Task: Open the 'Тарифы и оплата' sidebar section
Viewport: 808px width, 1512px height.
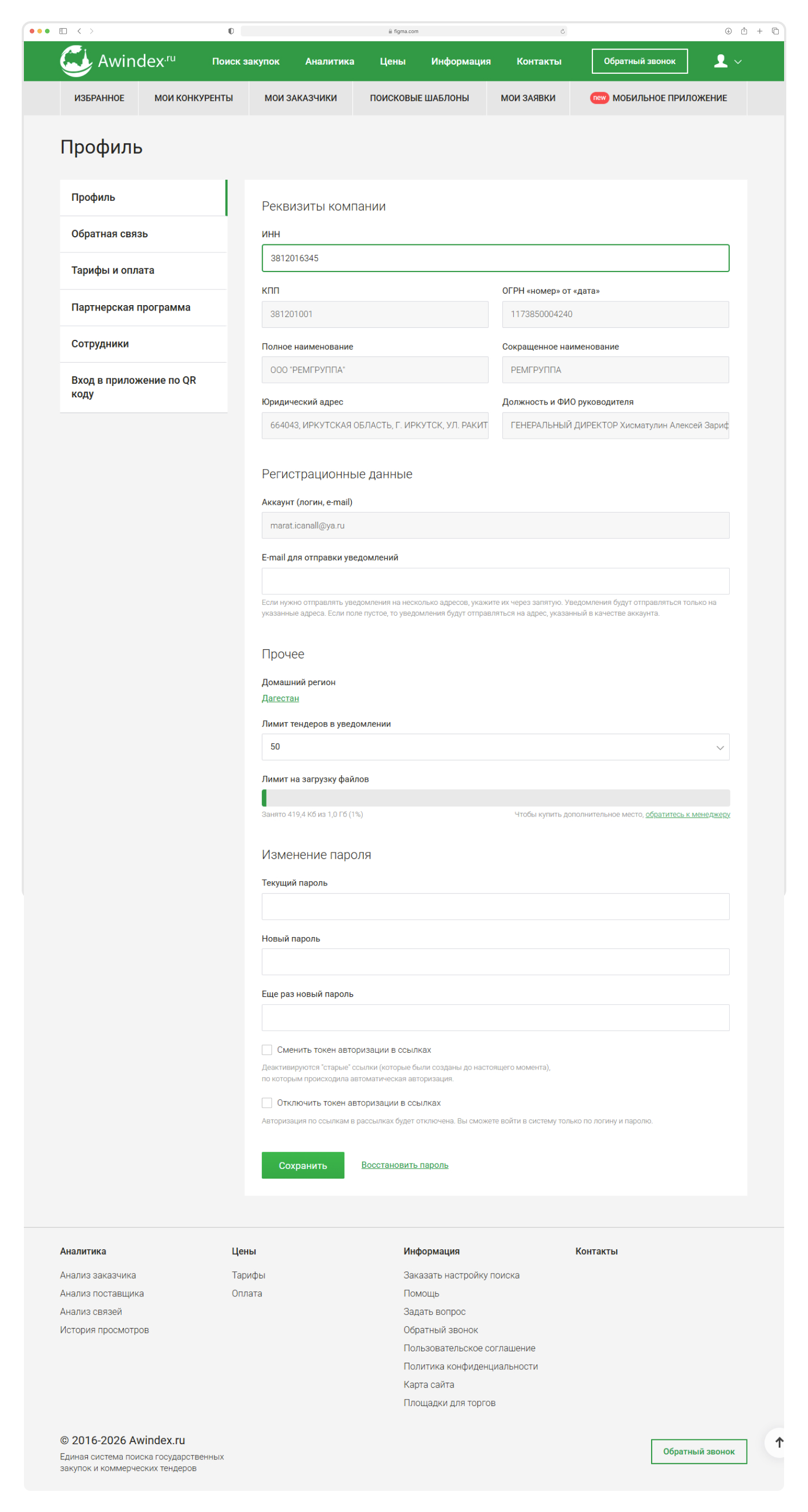Action: coord(113,270)
